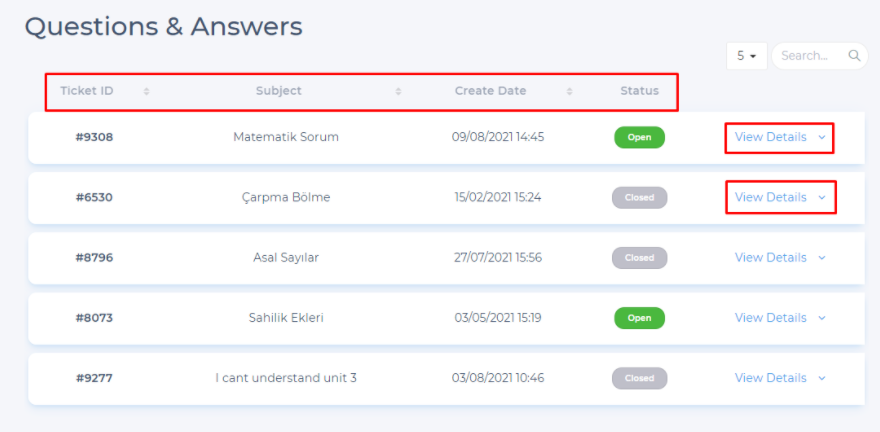View Details of Sahilik Ekleri ticket

(x=770, y=317)
